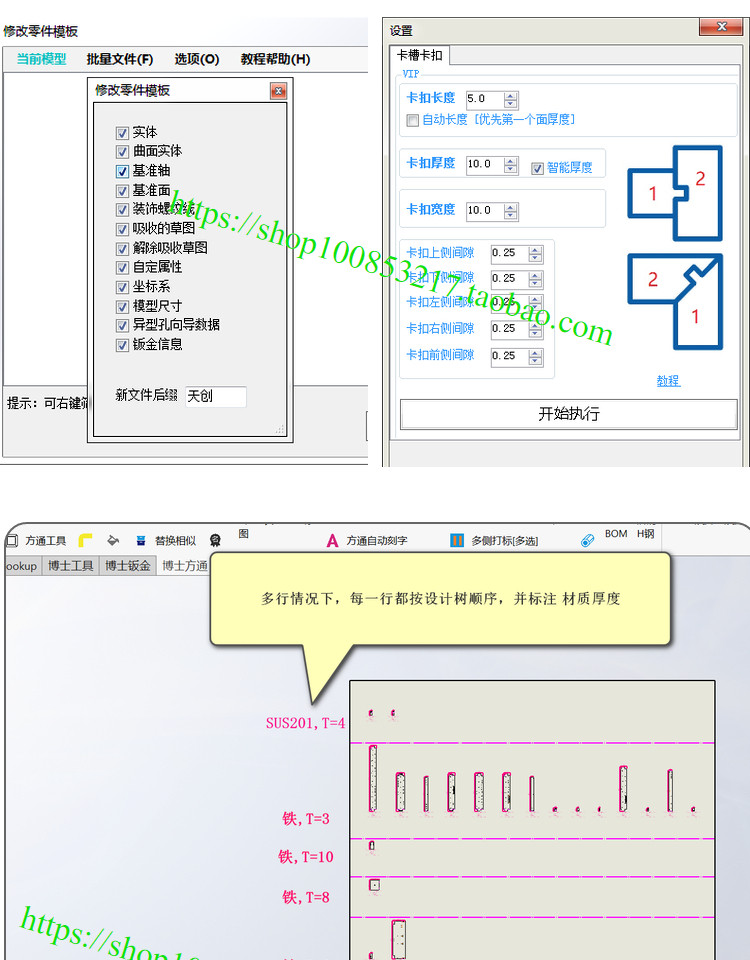750x960 pixels.
Task: Click the 多侧打标[多选] toolbar label
Action: click(504, 541)
